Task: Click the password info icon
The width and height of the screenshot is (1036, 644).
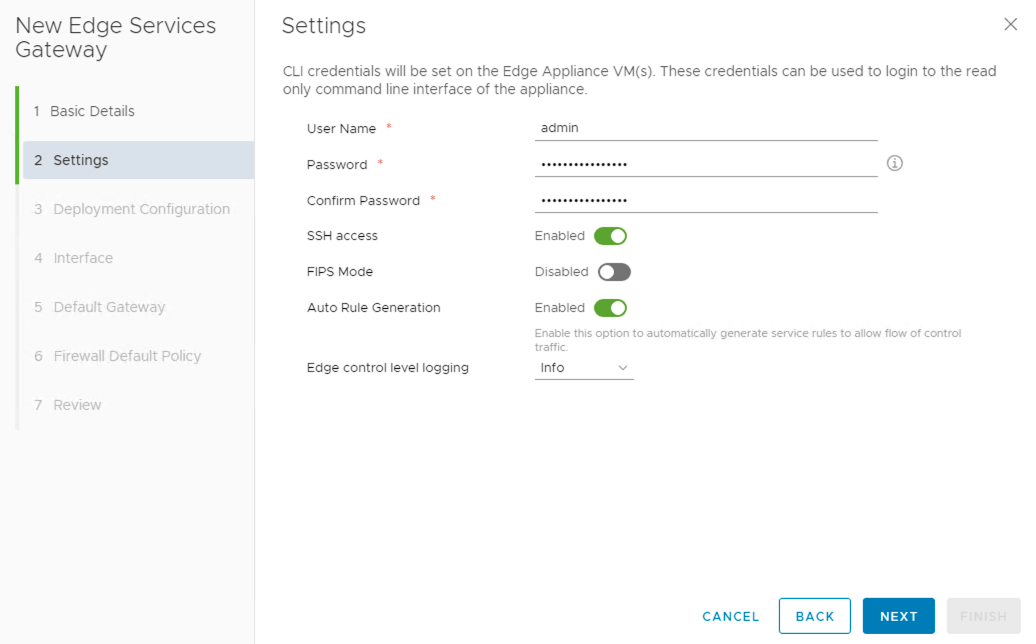Action: 895,163
